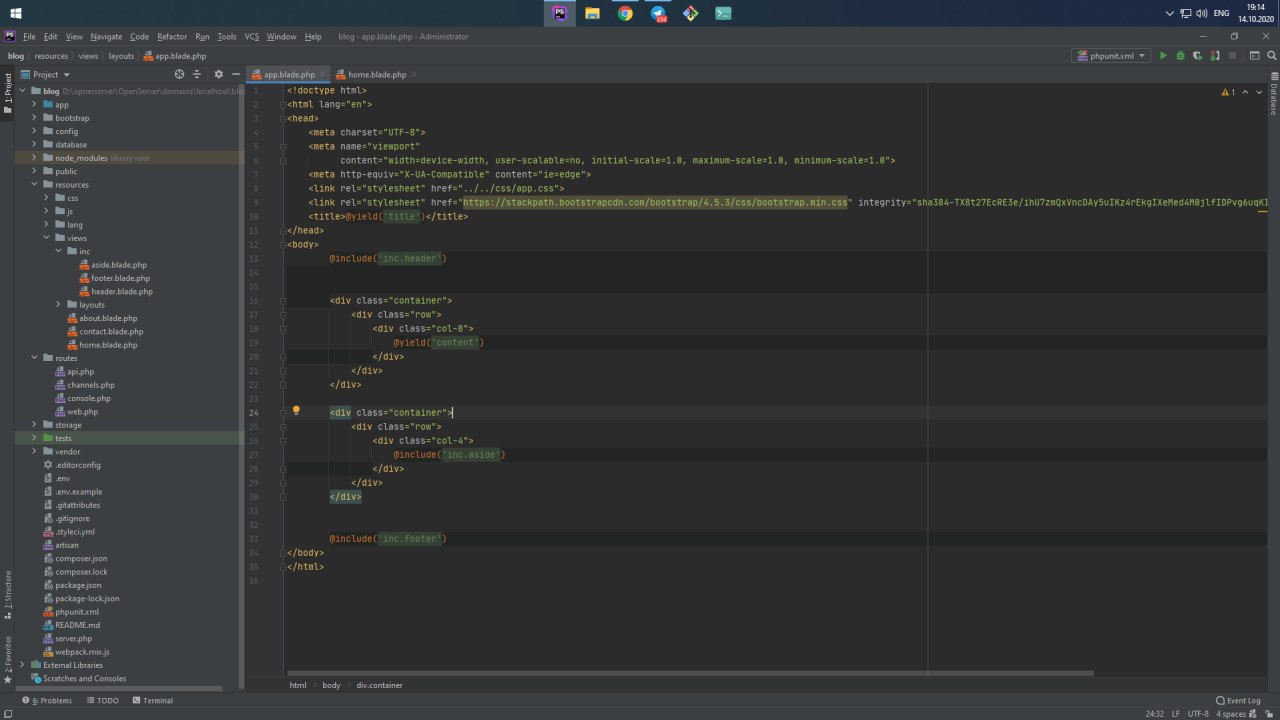Open Project panel gear settings
1280x720 pixels.
[218, 74]
